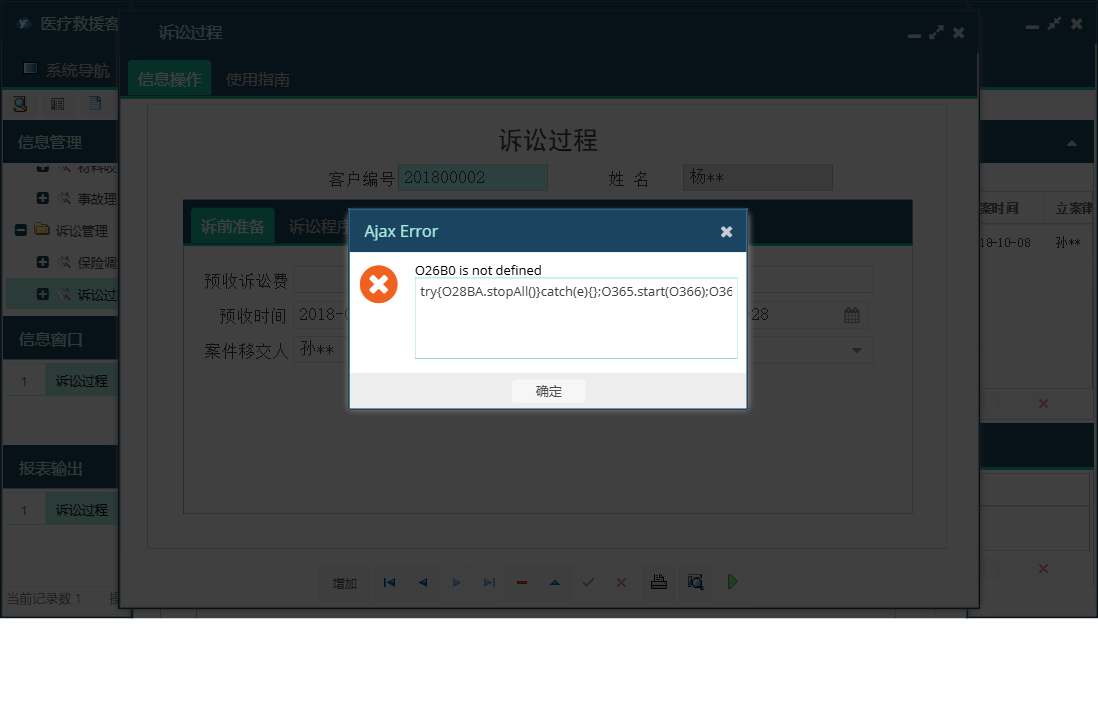The height and width of the screenshot is (705, 1098).
Task: Select the magnifier icon above 信息管理
Action: pyautogui.click(x=19, y=103)
